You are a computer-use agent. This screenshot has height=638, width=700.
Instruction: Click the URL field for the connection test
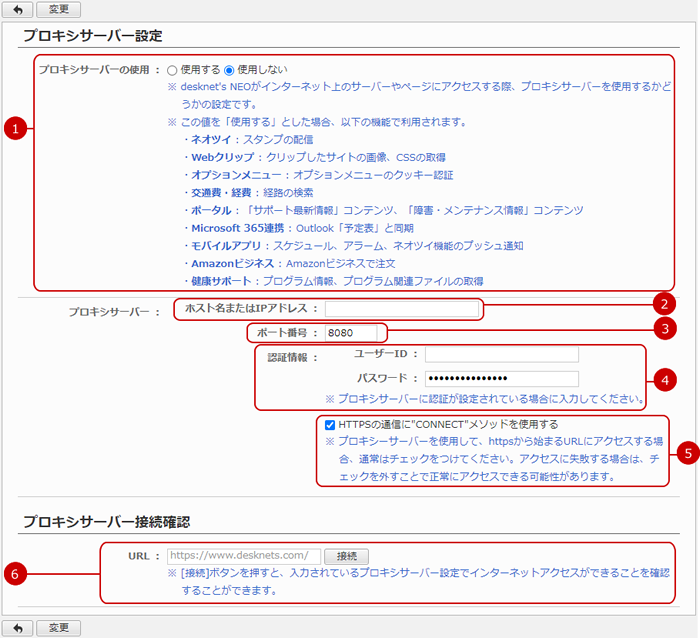tap(243, 556)
